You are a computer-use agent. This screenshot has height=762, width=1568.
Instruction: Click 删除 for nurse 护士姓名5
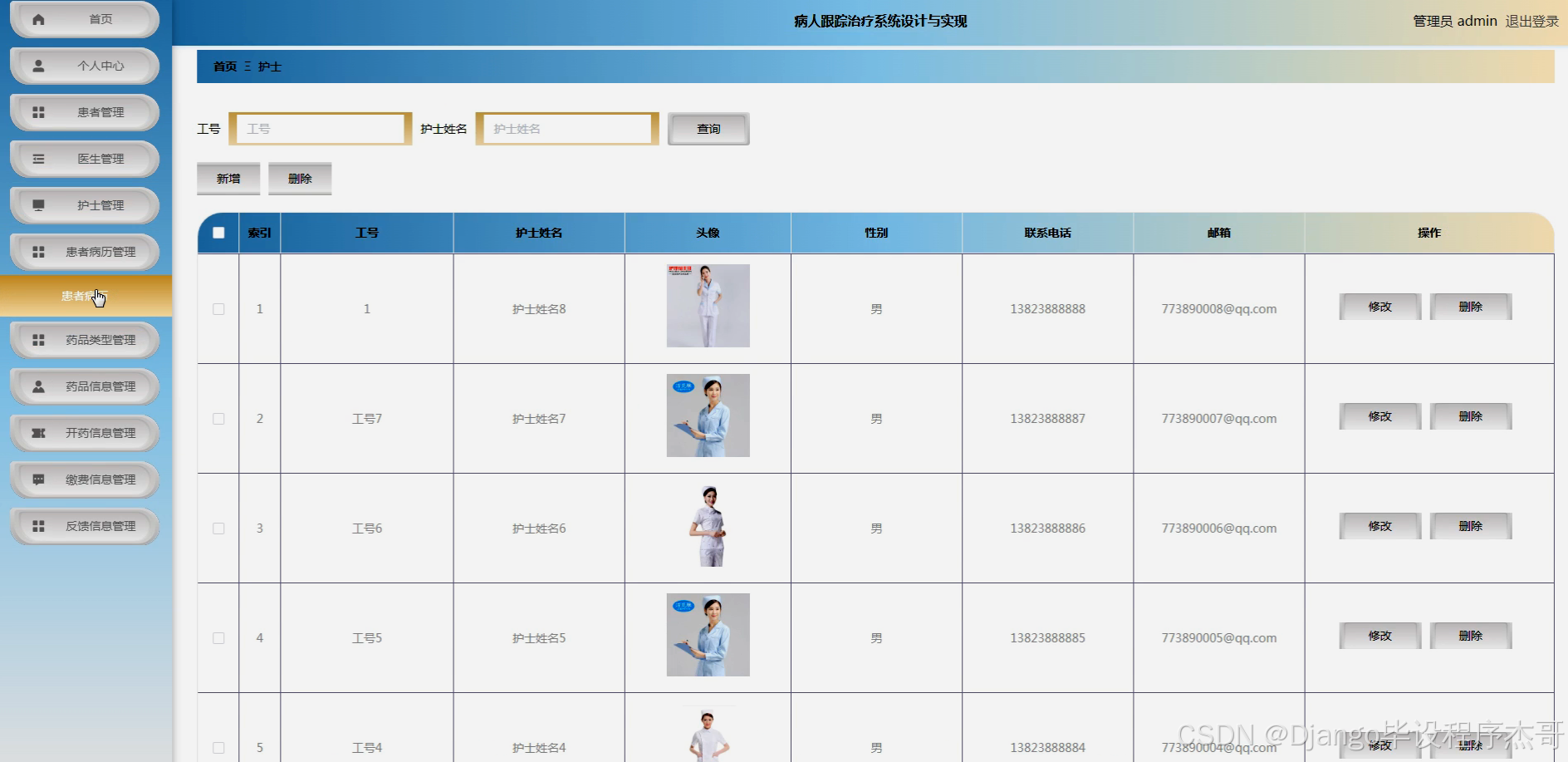[1470, 636]
